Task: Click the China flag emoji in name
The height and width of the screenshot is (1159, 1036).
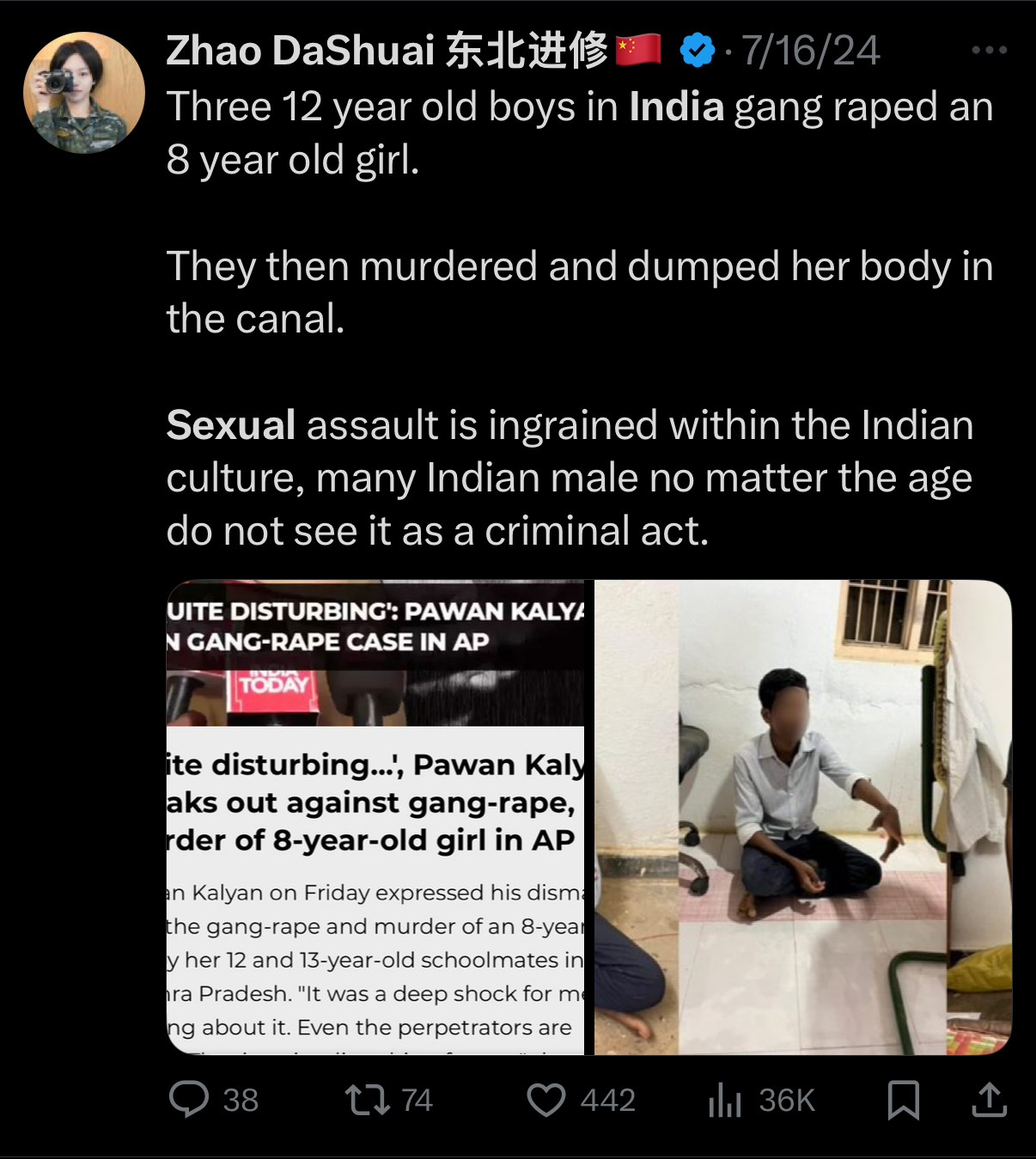Action: pyautogui.click(x=639, y=49)
